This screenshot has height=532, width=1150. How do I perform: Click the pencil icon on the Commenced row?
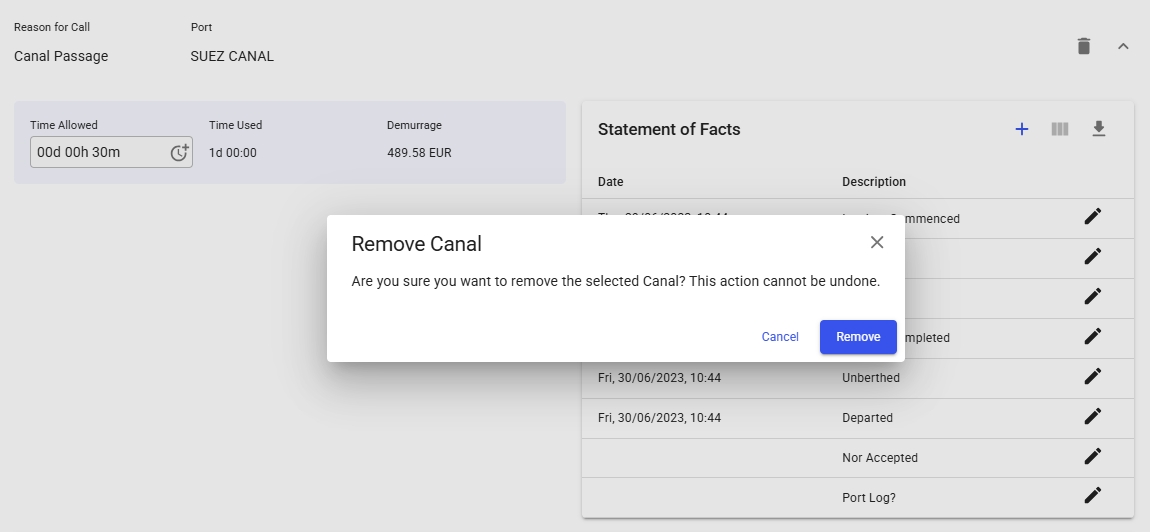[1092, 218]
